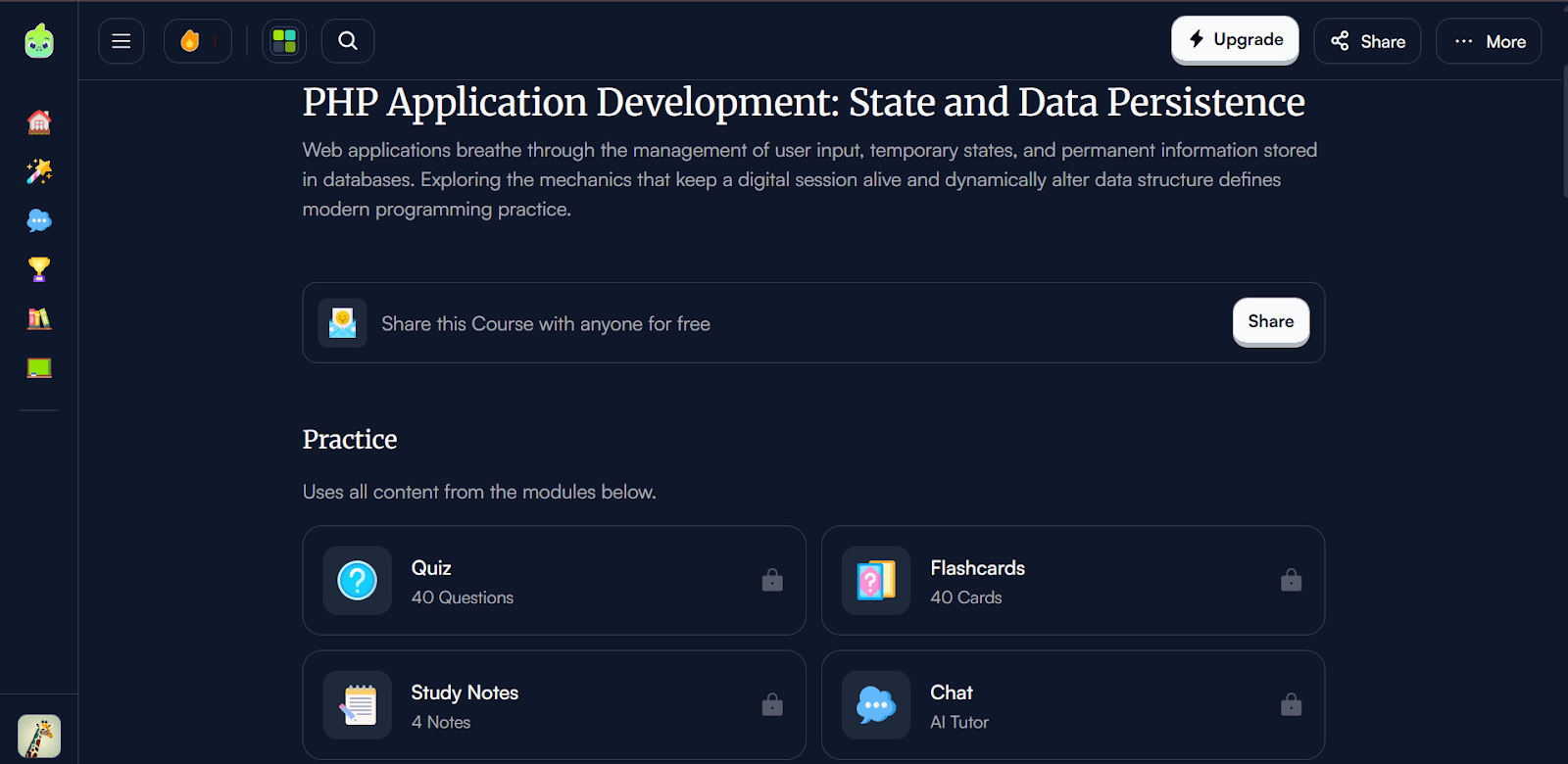This screenshot has height=764, width=1568.
Task: Open the books library icon
Action: pos(39,318)
